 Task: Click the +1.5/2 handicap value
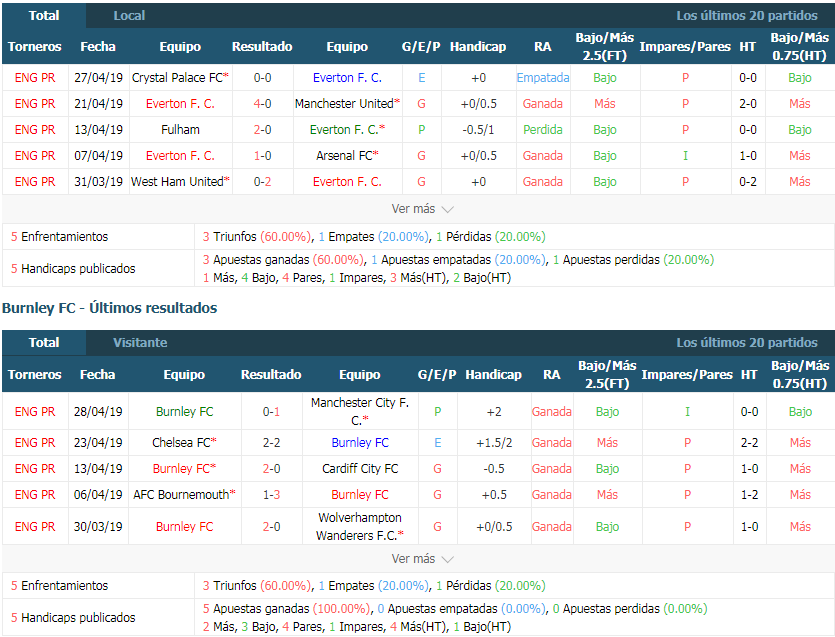[x=494, y=443]
